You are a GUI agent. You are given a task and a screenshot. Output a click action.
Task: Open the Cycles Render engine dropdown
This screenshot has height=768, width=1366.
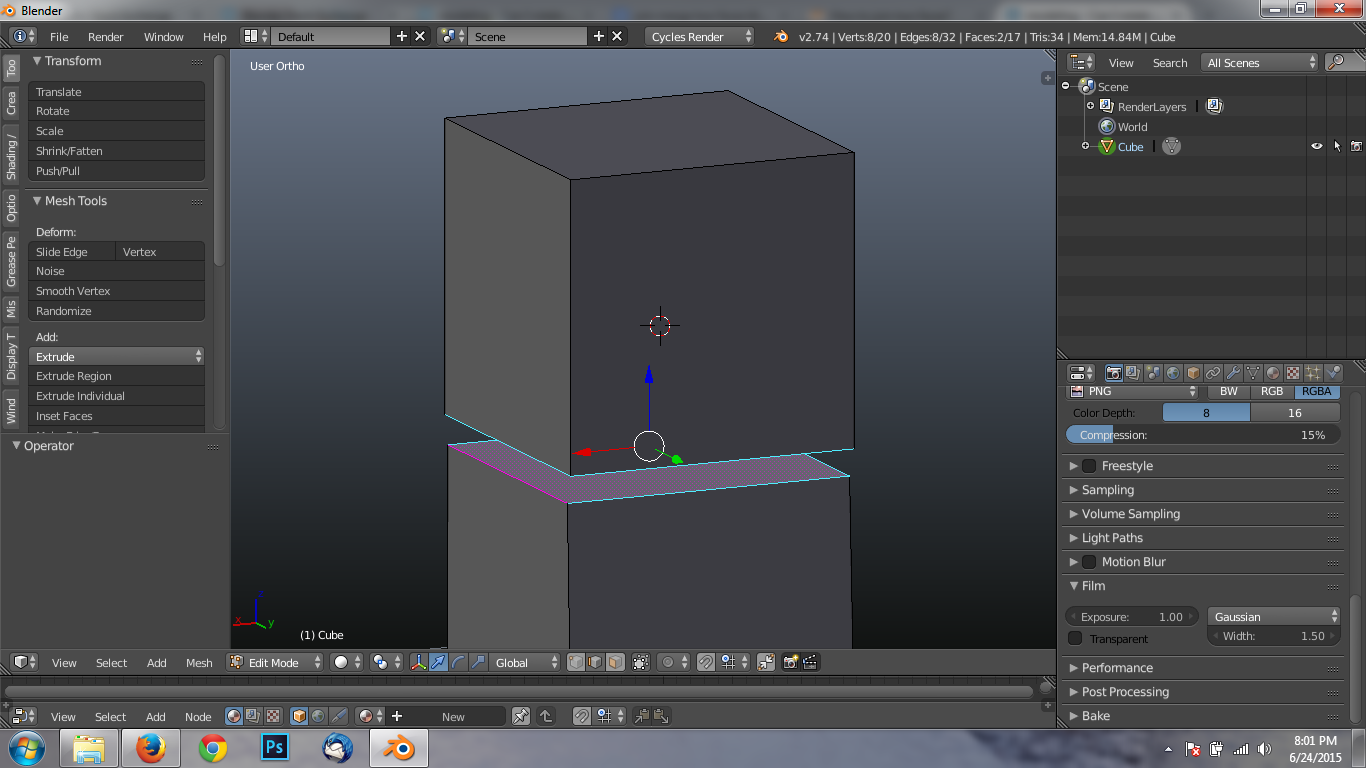coord(700,36)
